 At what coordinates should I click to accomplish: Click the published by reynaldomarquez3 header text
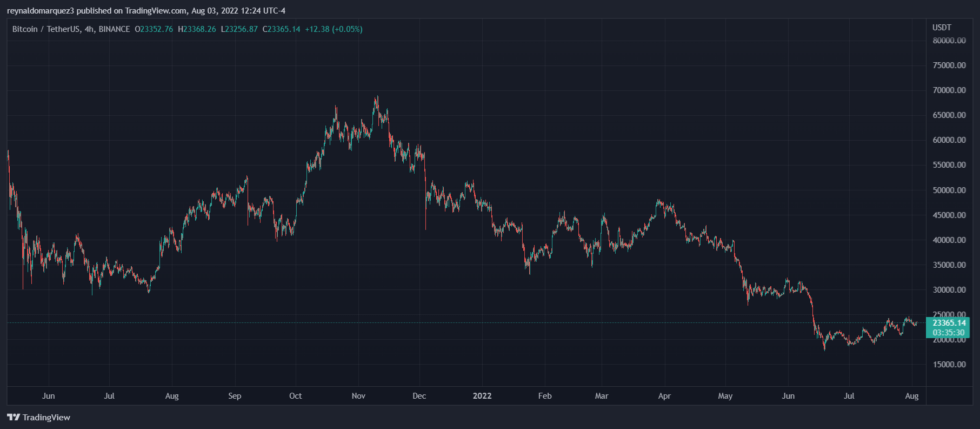coord(146,11)
